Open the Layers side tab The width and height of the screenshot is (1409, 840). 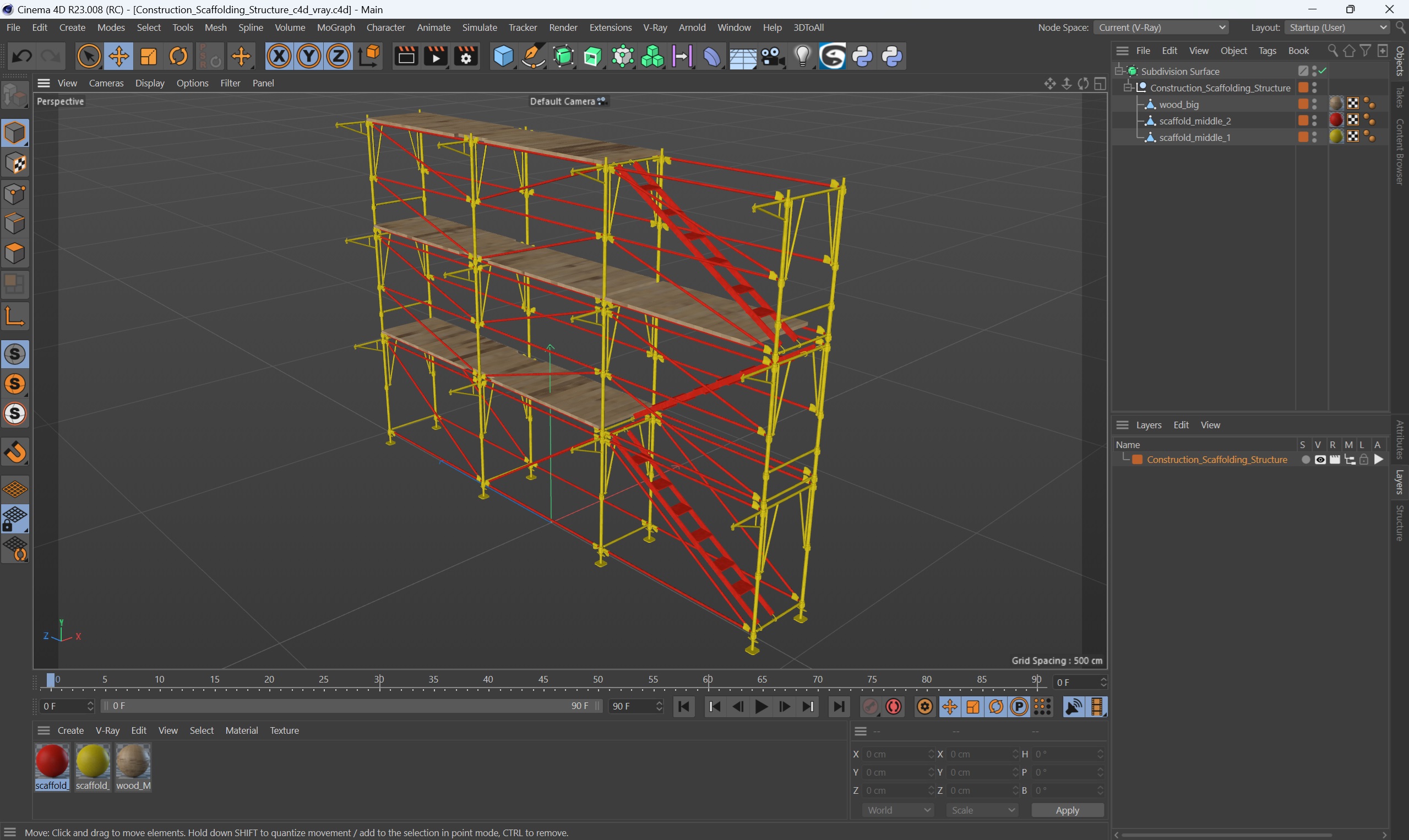[1400, 482]
